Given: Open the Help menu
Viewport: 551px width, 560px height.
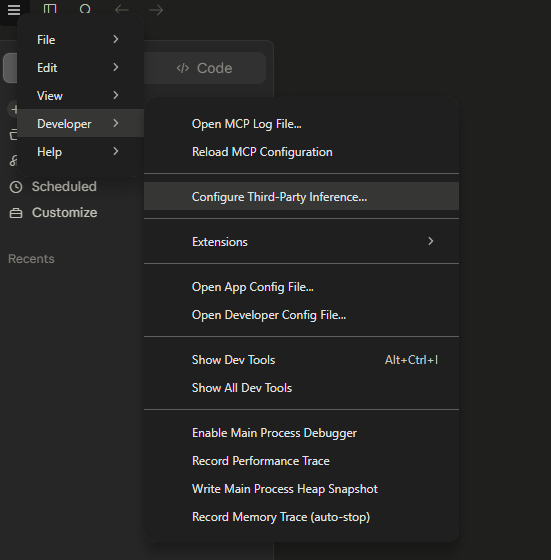Looking at the screenshot, I should point(81,151).
